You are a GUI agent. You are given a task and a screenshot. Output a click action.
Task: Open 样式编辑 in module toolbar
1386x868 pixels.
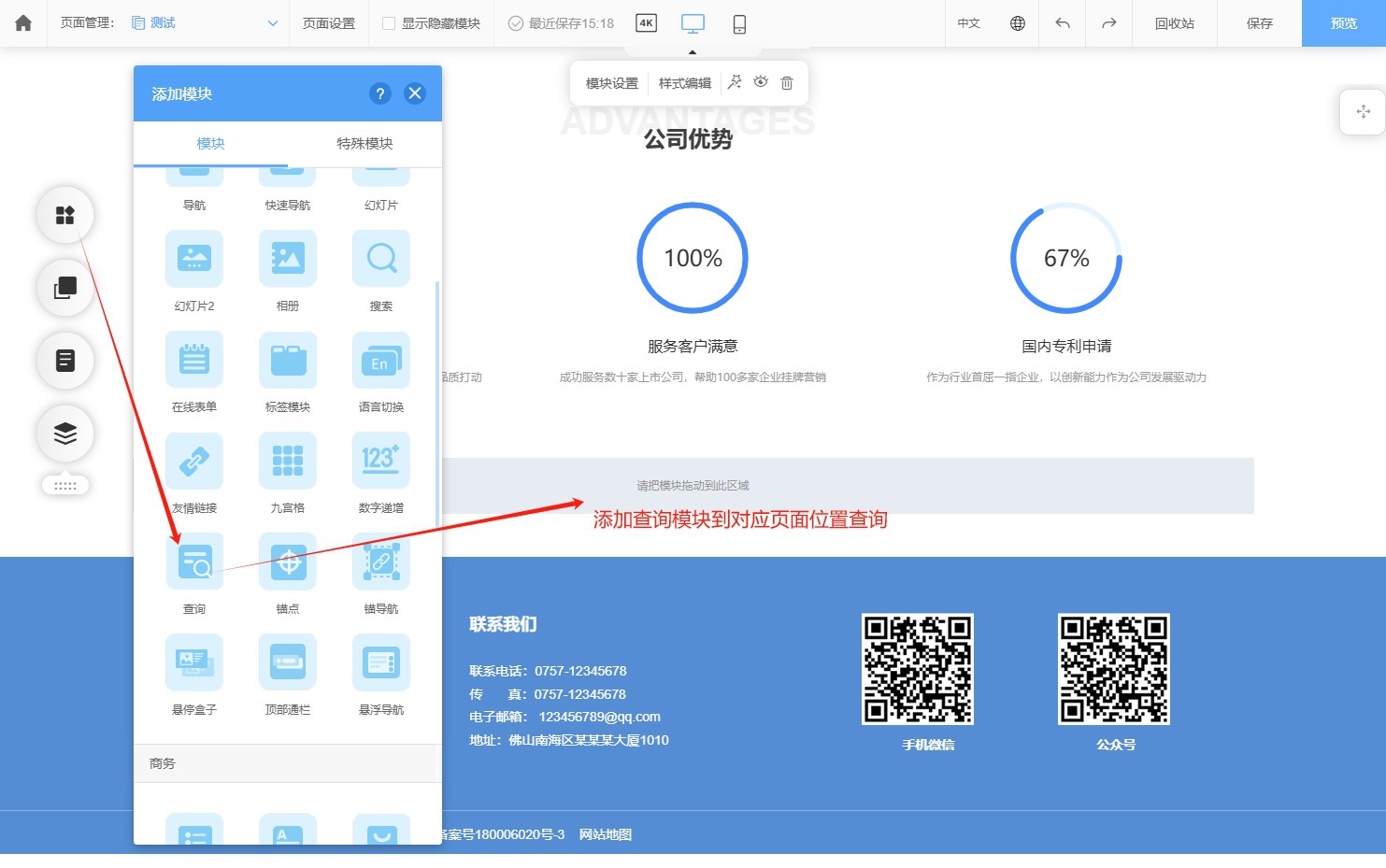click(685, 83)
